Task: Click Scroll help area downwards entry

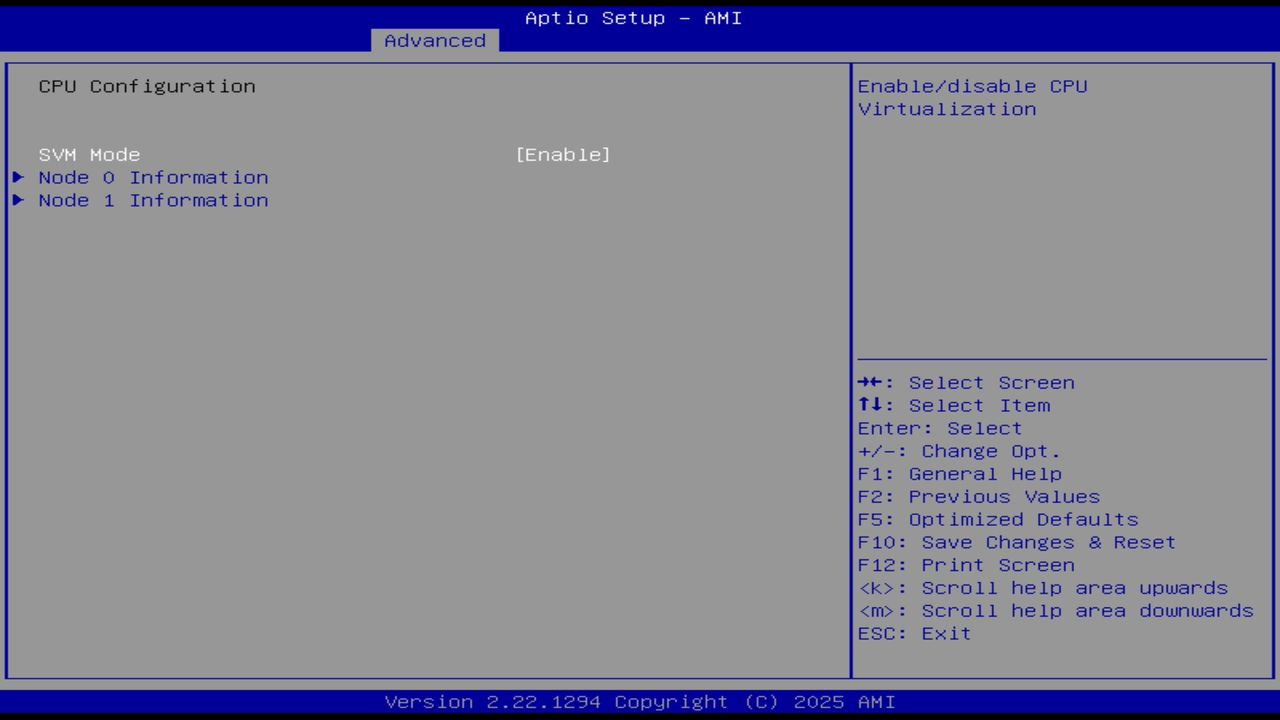Action: coord(1055,610)
